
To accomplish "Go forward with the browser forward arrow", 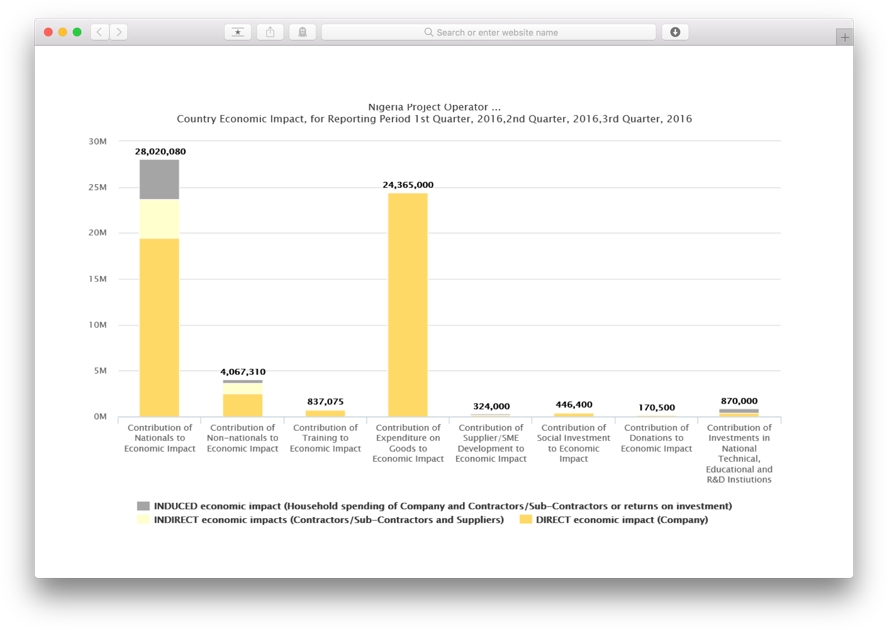I will (118, 32).
